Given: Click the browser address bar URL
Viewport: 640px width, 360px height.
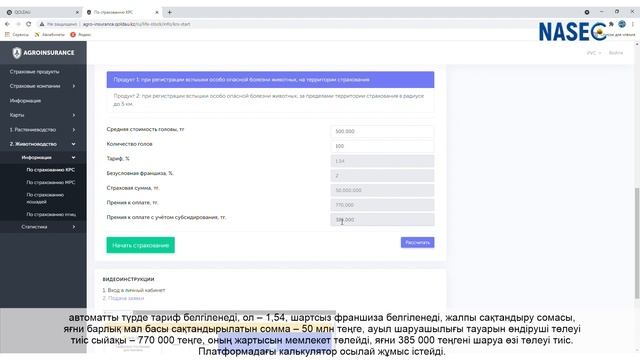Looking at the screenshot, I should click(x=136, y=24).
